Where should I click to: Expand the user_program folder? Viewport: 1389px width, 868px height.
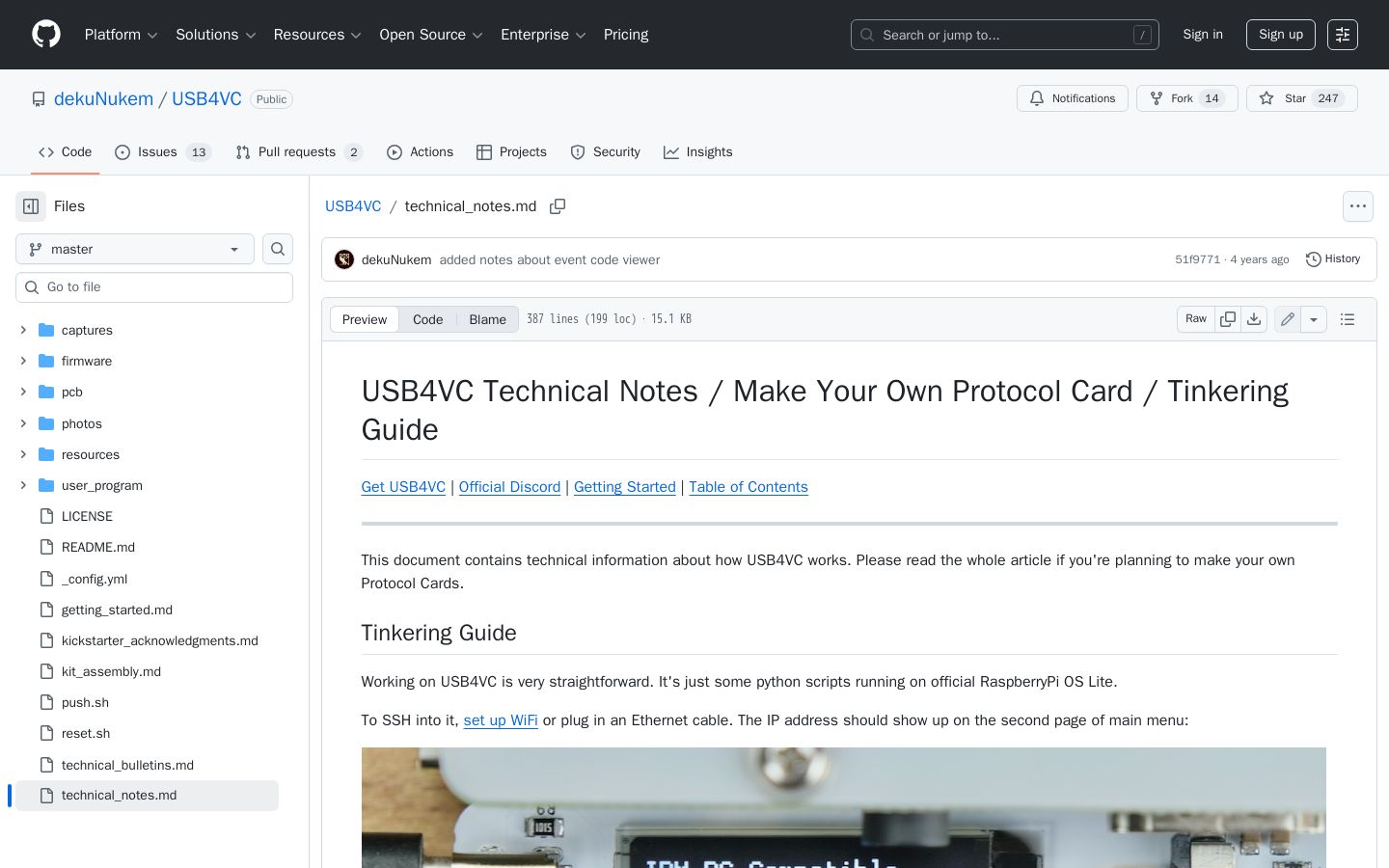[x=23, y=485]
